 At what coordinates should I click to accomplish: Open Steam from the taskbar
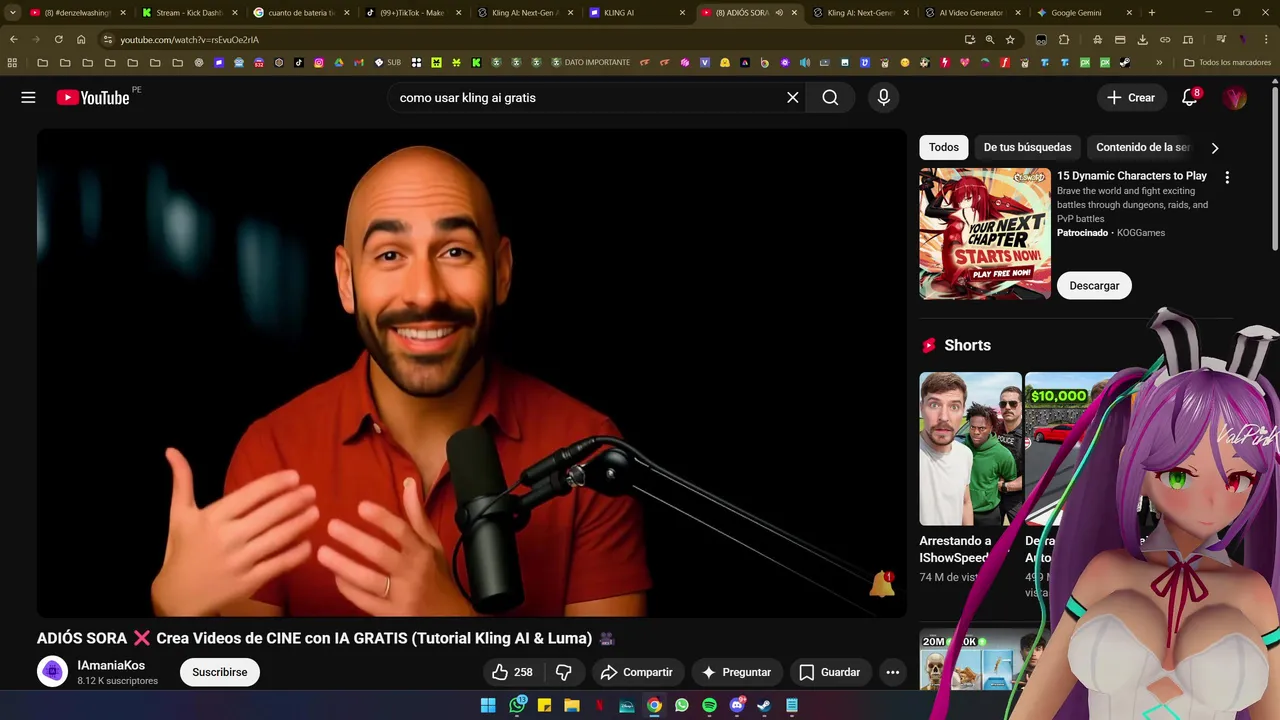(764, 705)
